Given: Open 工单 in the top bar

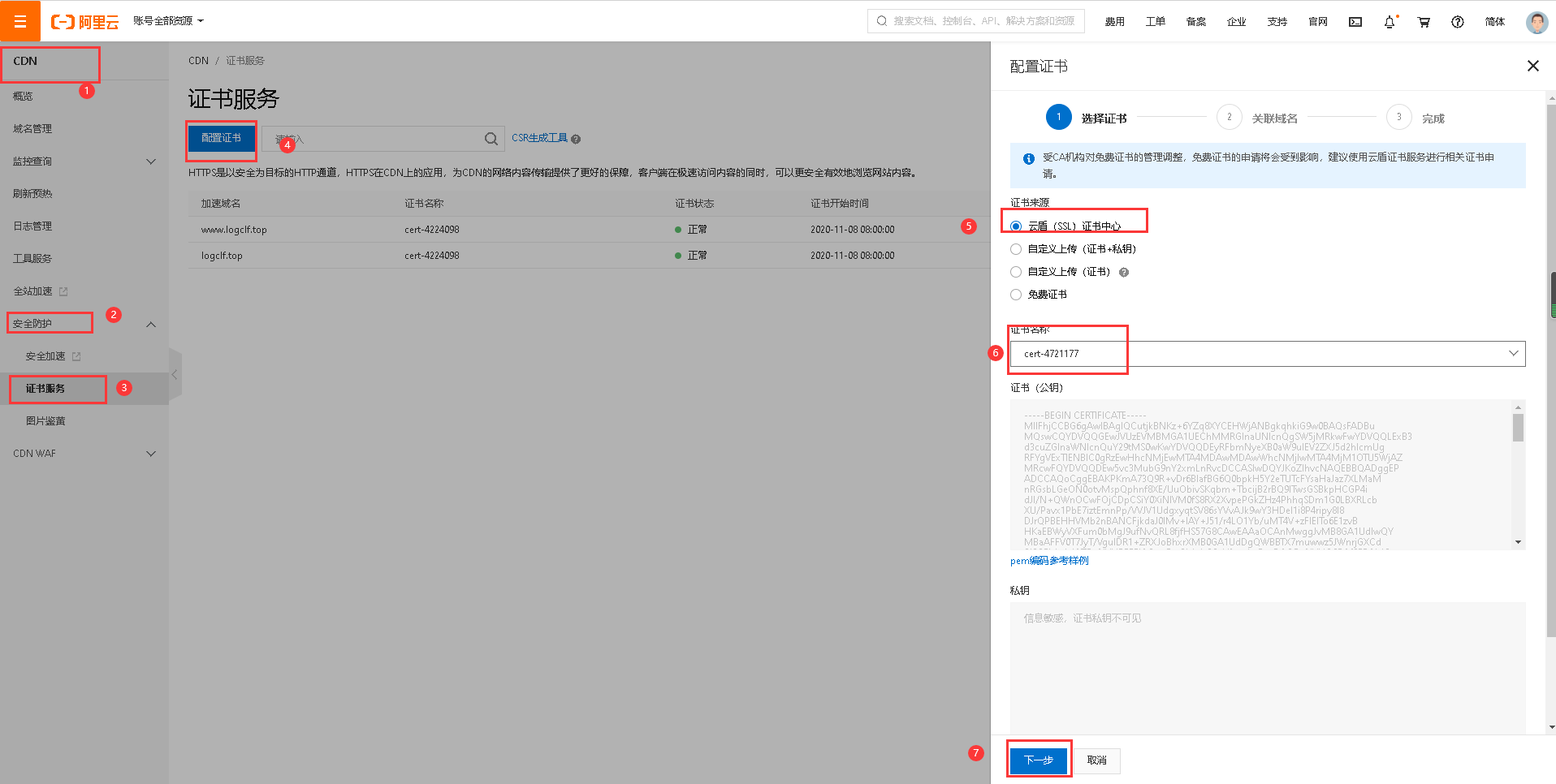Looking at the screenshot, I should point(1156,22).
